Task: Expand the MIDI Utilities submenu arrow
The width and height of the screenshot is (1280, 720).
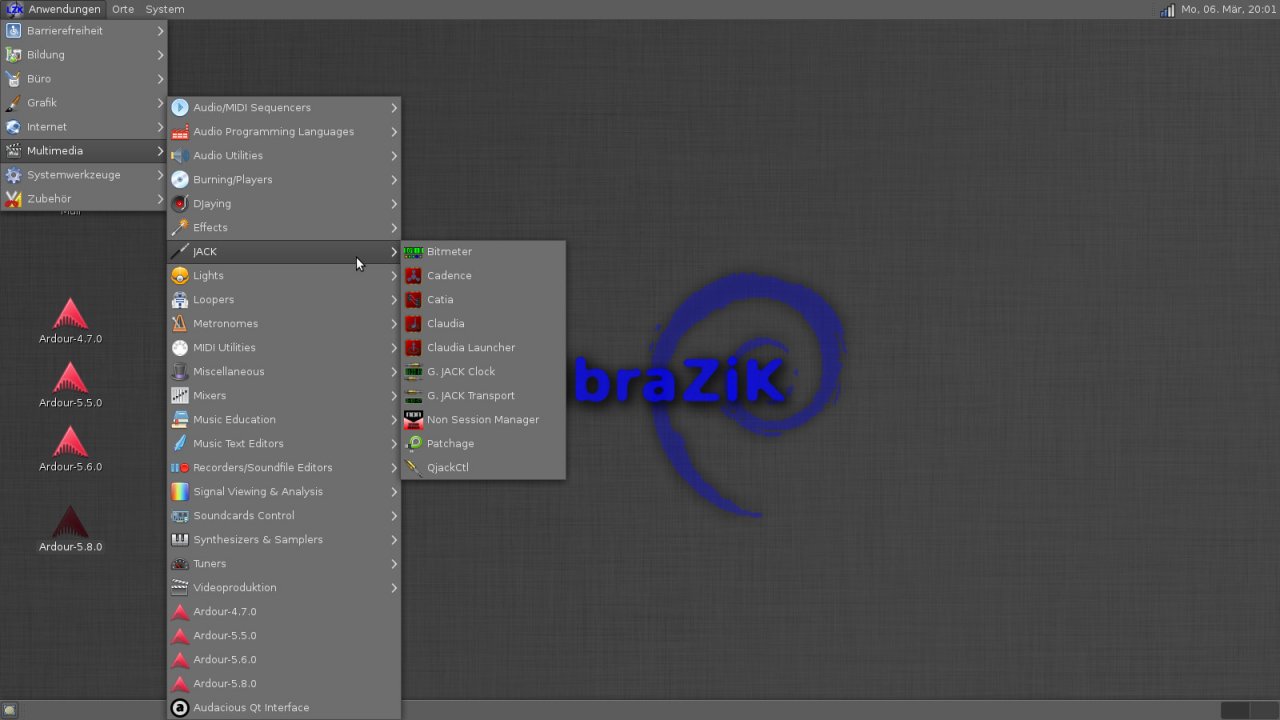Action: (394, 348)
